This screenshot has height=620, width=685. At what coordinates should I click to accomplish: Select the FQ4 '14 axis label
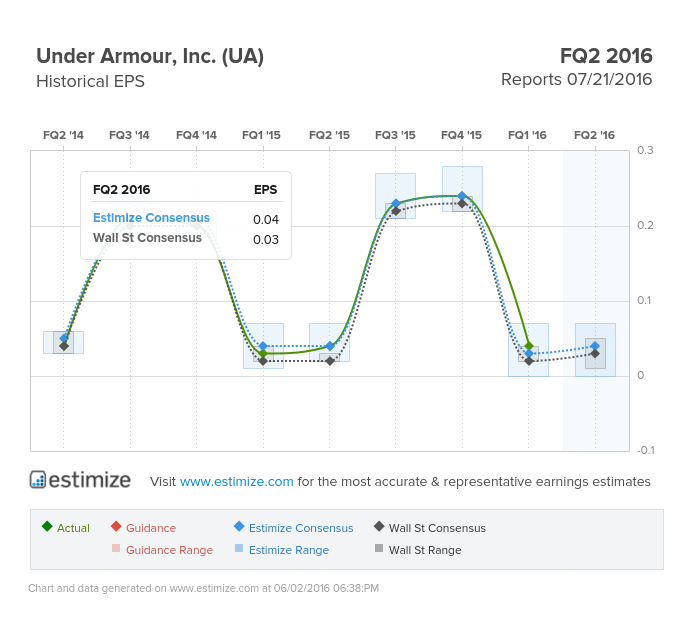pos(196,135)
